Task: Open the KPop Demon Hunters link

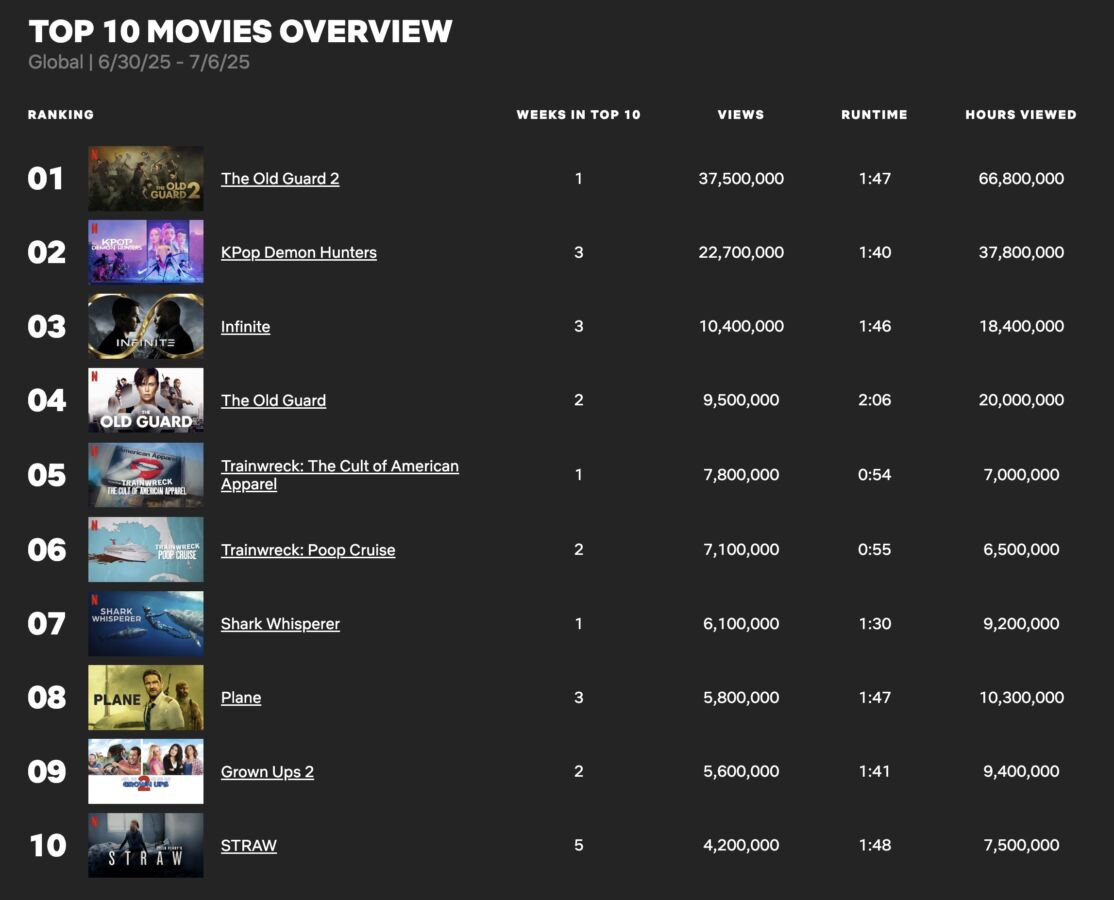Action: click(x=298, y=252)
